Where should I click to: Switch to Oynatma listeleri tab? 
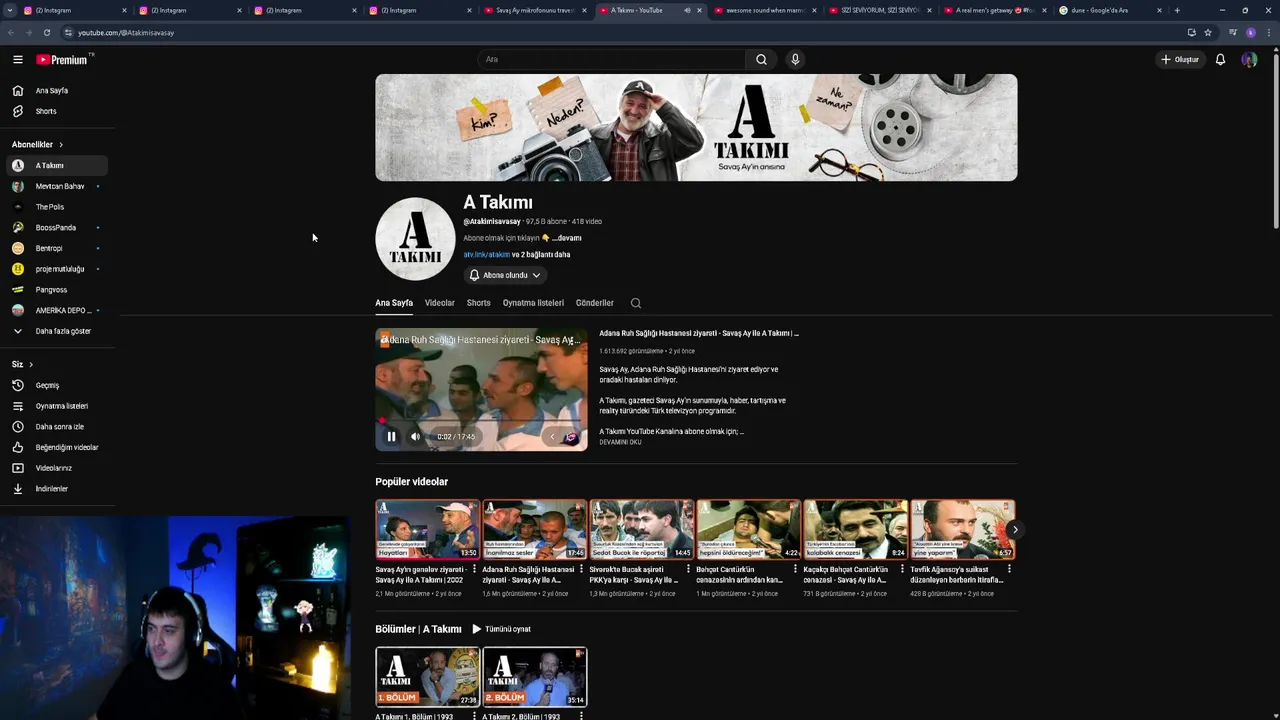pyautogui.click(x=533, y=303)
